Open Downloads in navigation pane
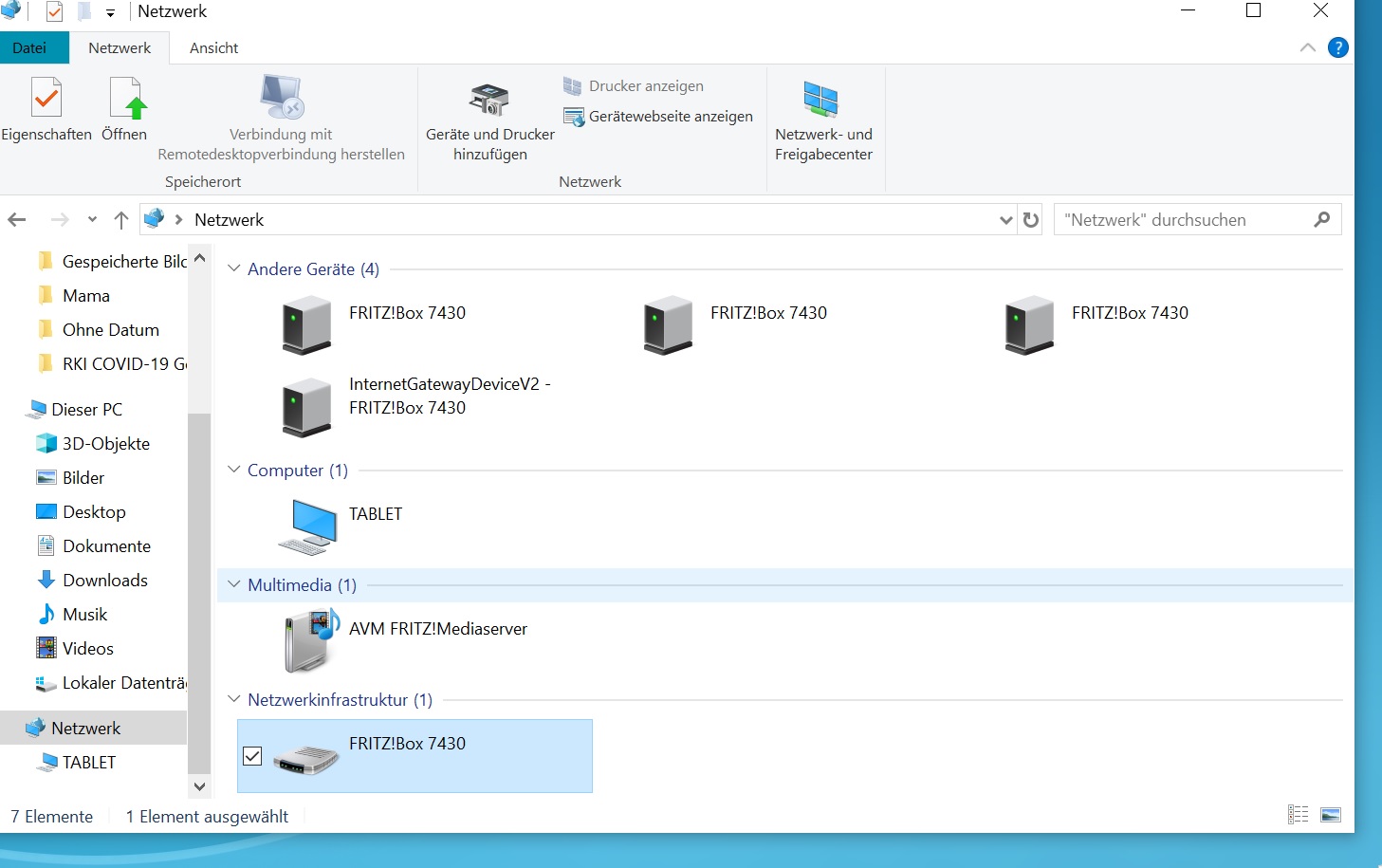 pos(93,580)
